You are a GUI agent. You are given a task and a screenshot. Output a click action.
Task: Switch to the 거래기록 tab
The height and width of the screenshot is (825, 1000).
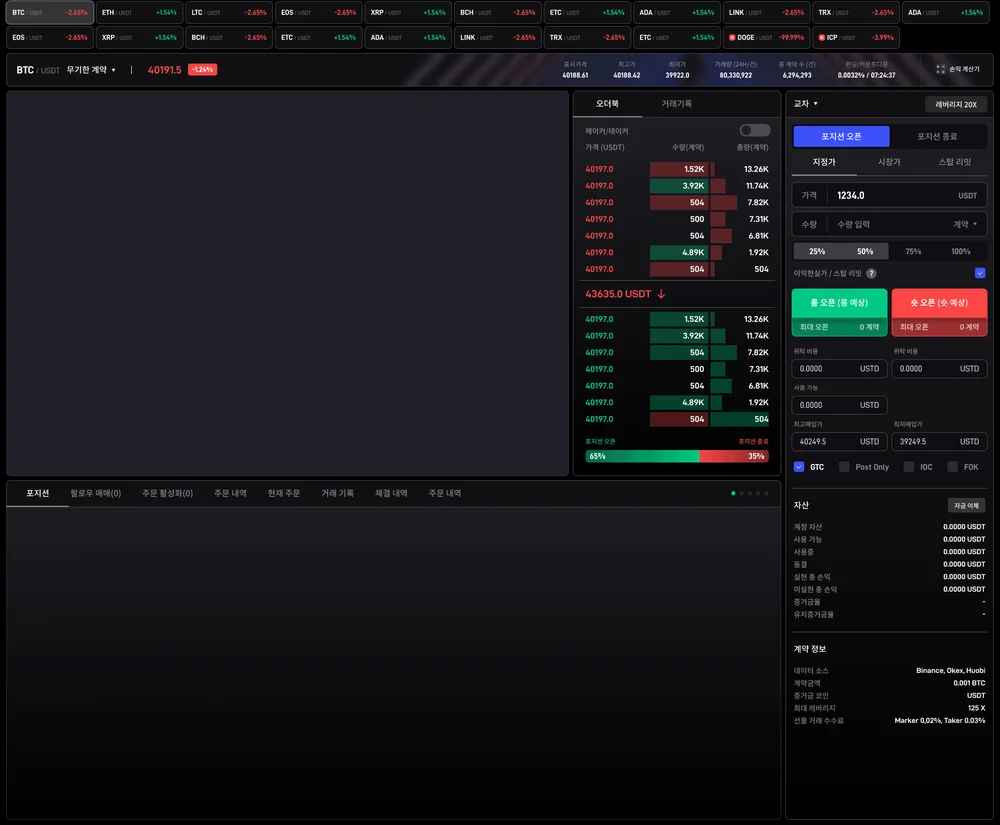pos(676,103)
